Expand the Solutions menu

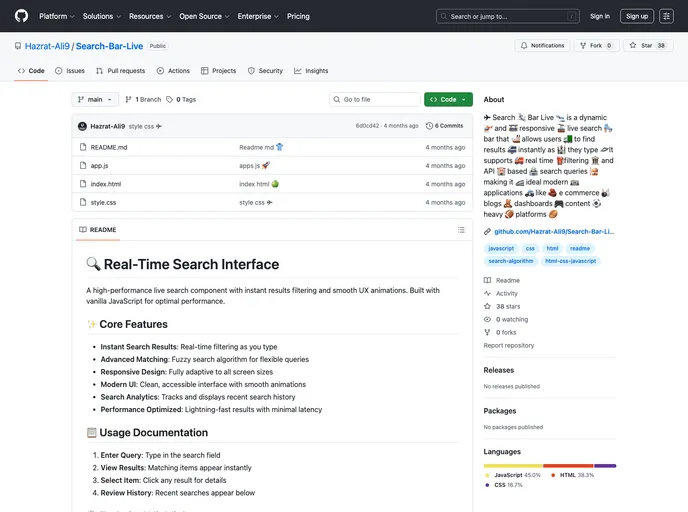tap(101, 16)
